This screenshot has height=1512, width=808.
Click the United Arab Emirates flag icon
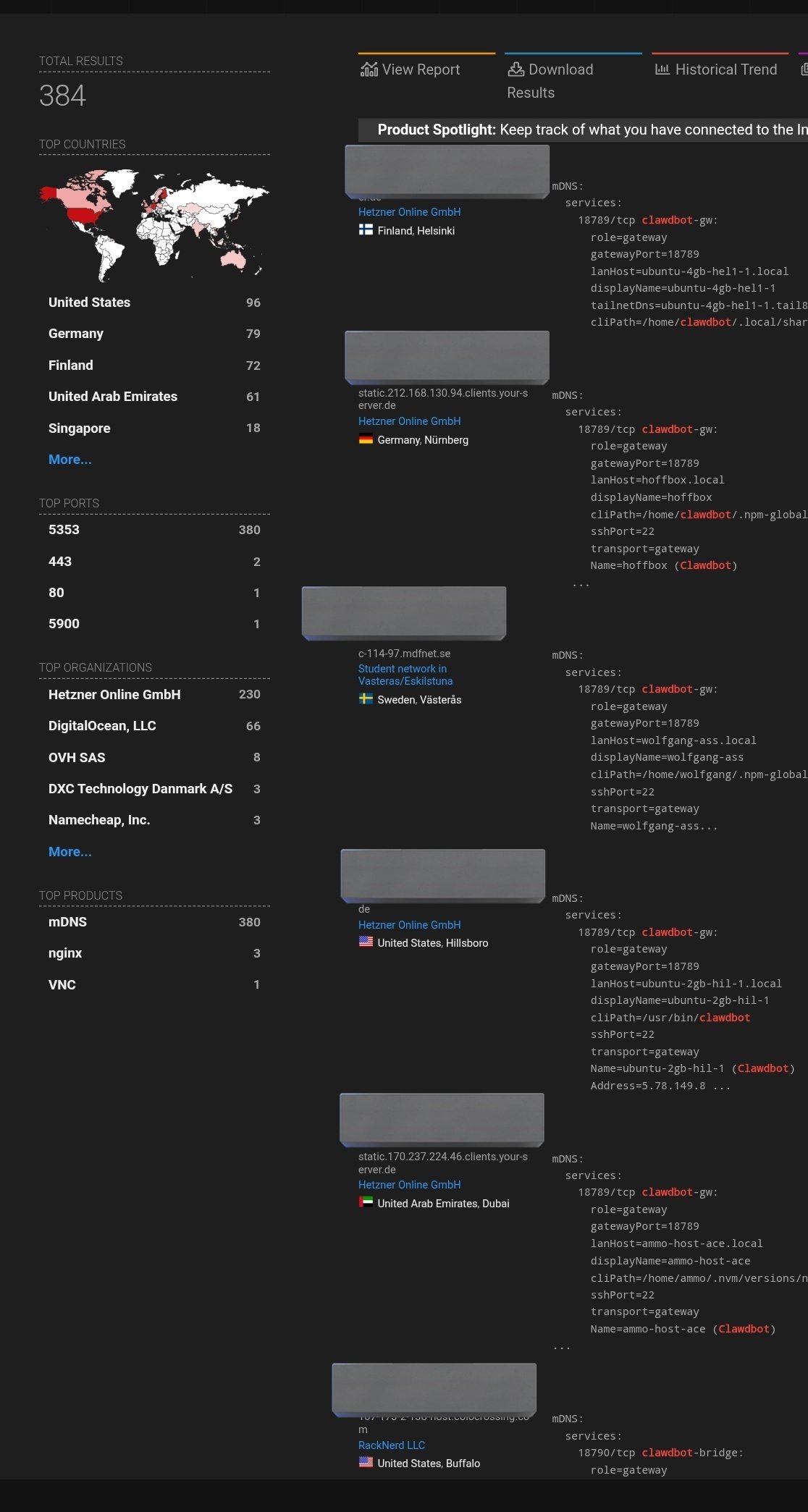tap(366, 1203)
